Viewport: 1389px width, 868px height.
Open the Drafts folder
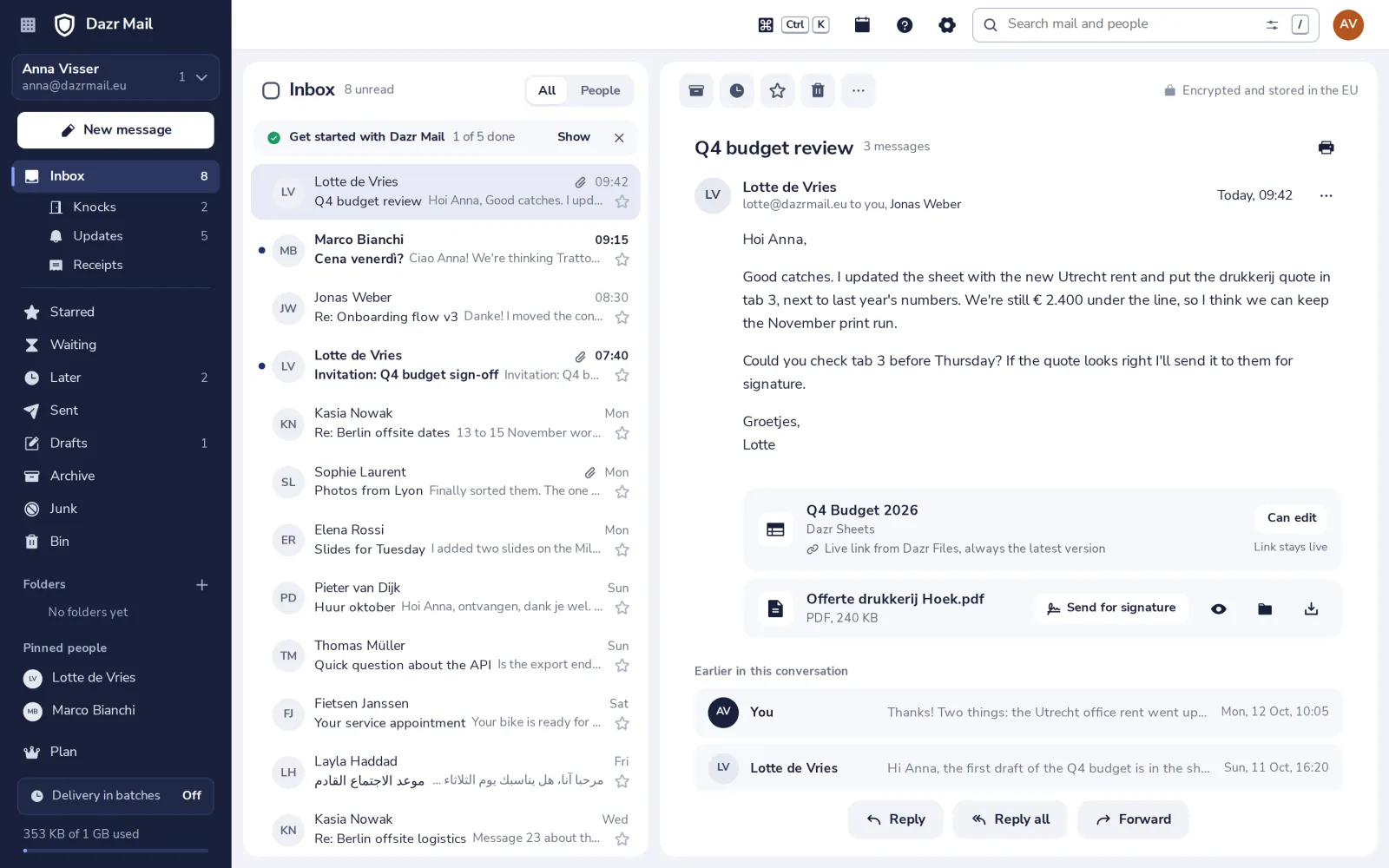[115, 444]
